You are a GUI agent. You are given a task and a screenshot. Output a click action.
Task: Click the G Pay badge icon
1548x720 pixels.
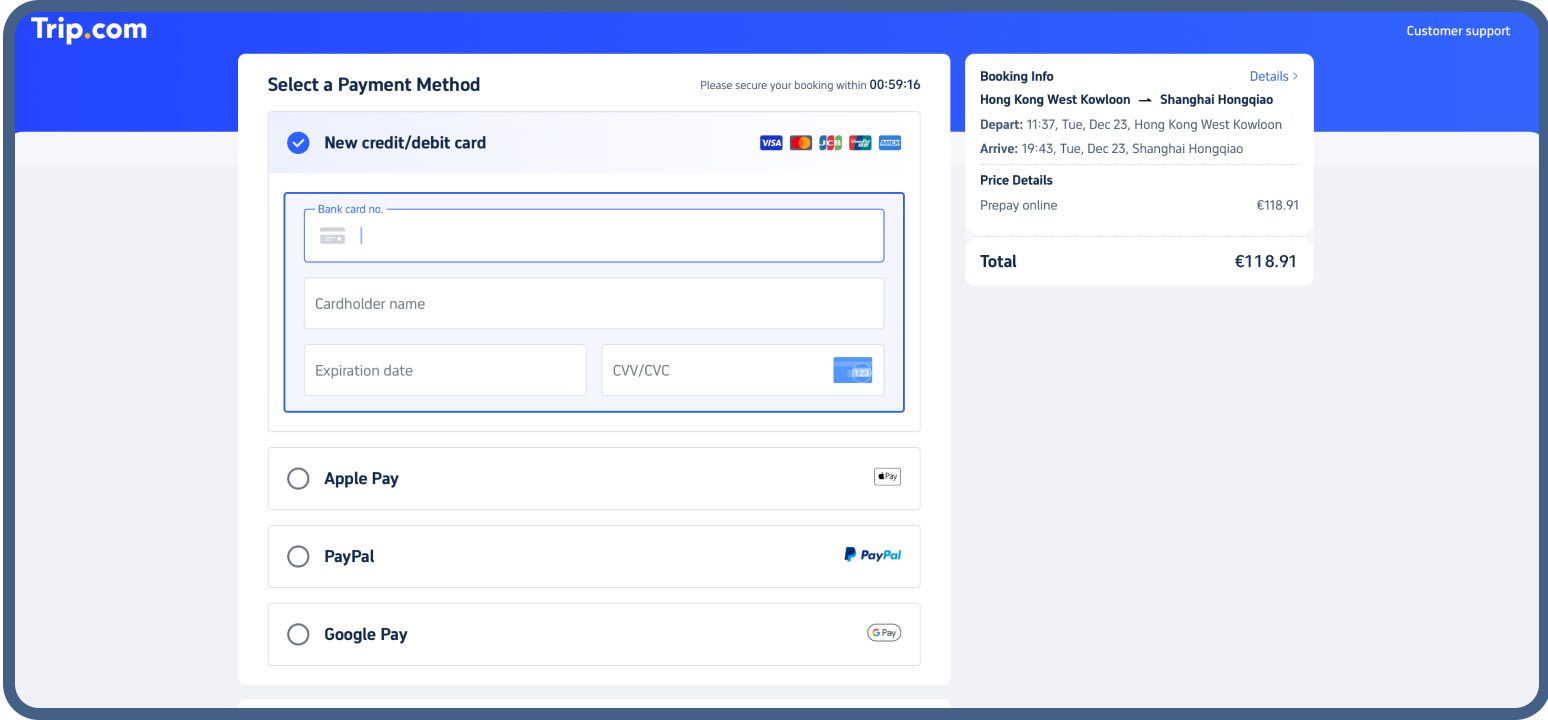pyautogui.click(x=883, y=632)
